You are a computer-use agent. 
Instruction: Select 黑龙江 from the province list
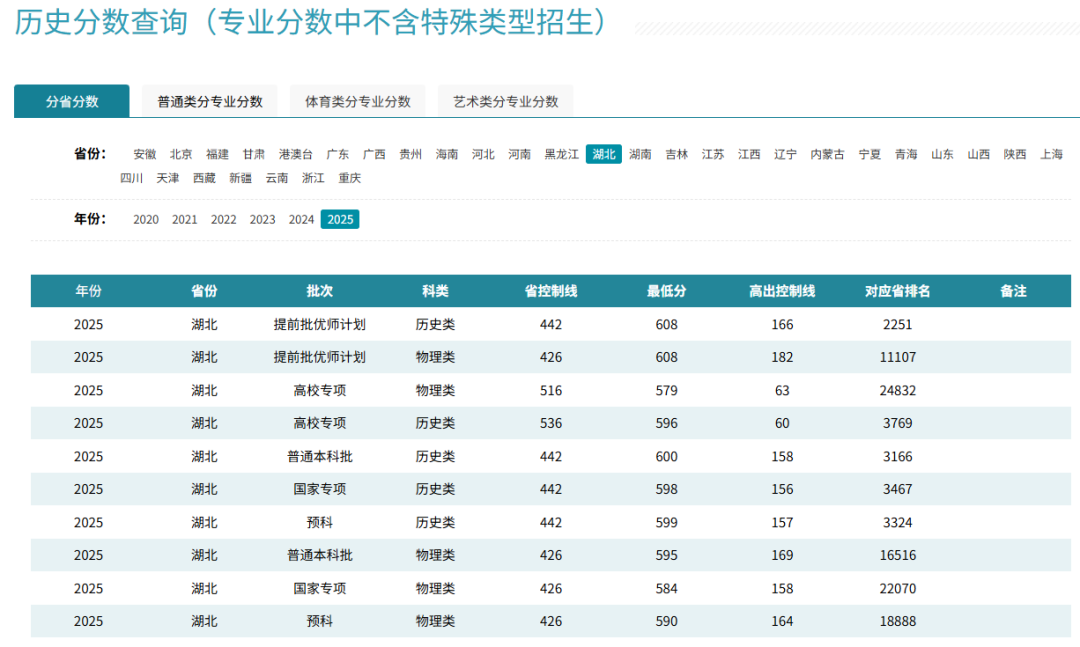561,154
